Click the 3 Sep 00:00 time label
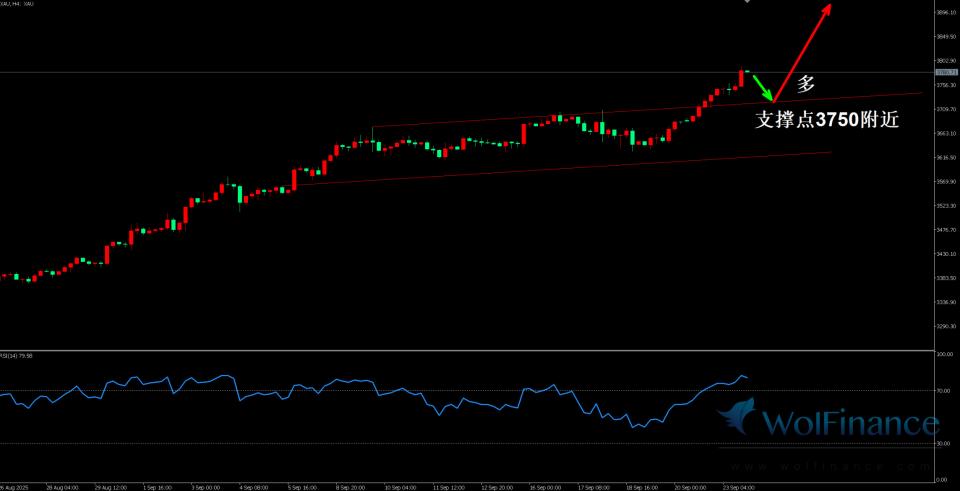The width and height of the screenshot is (960, 491). pos(206,488)
